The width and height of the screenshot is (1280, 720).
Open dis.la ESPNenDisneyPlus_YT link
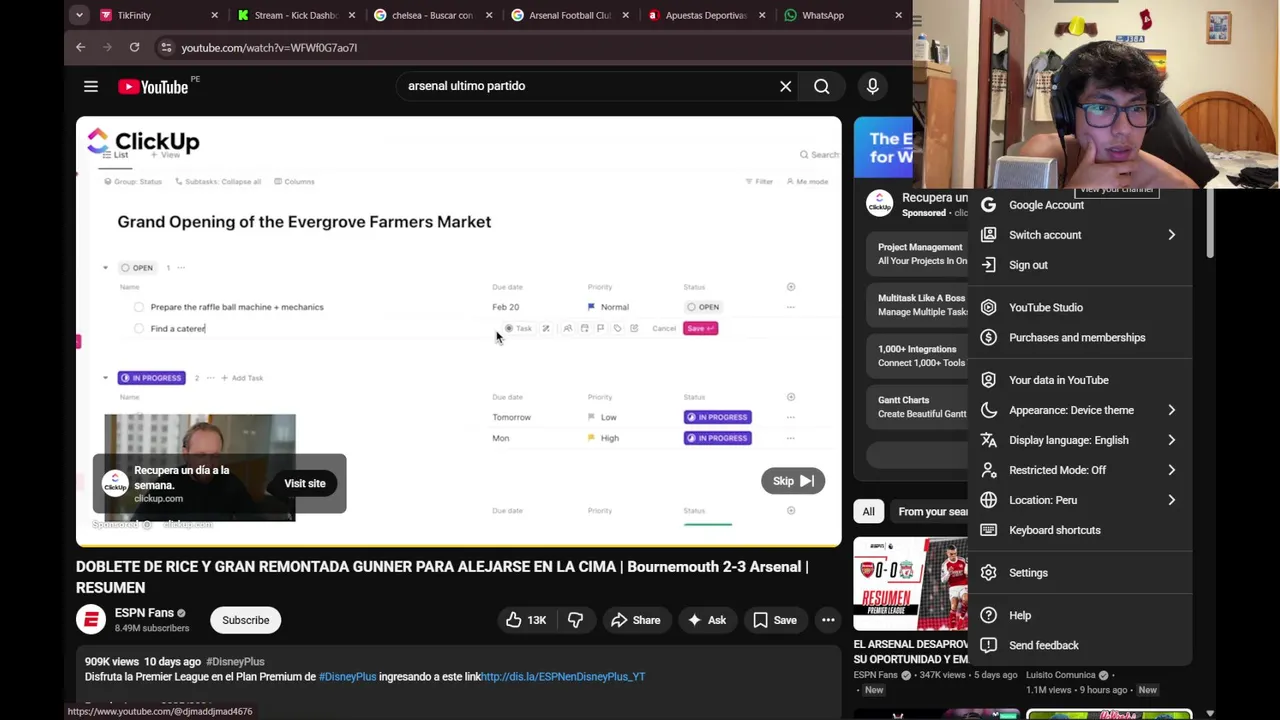click(x=563, y=677)
